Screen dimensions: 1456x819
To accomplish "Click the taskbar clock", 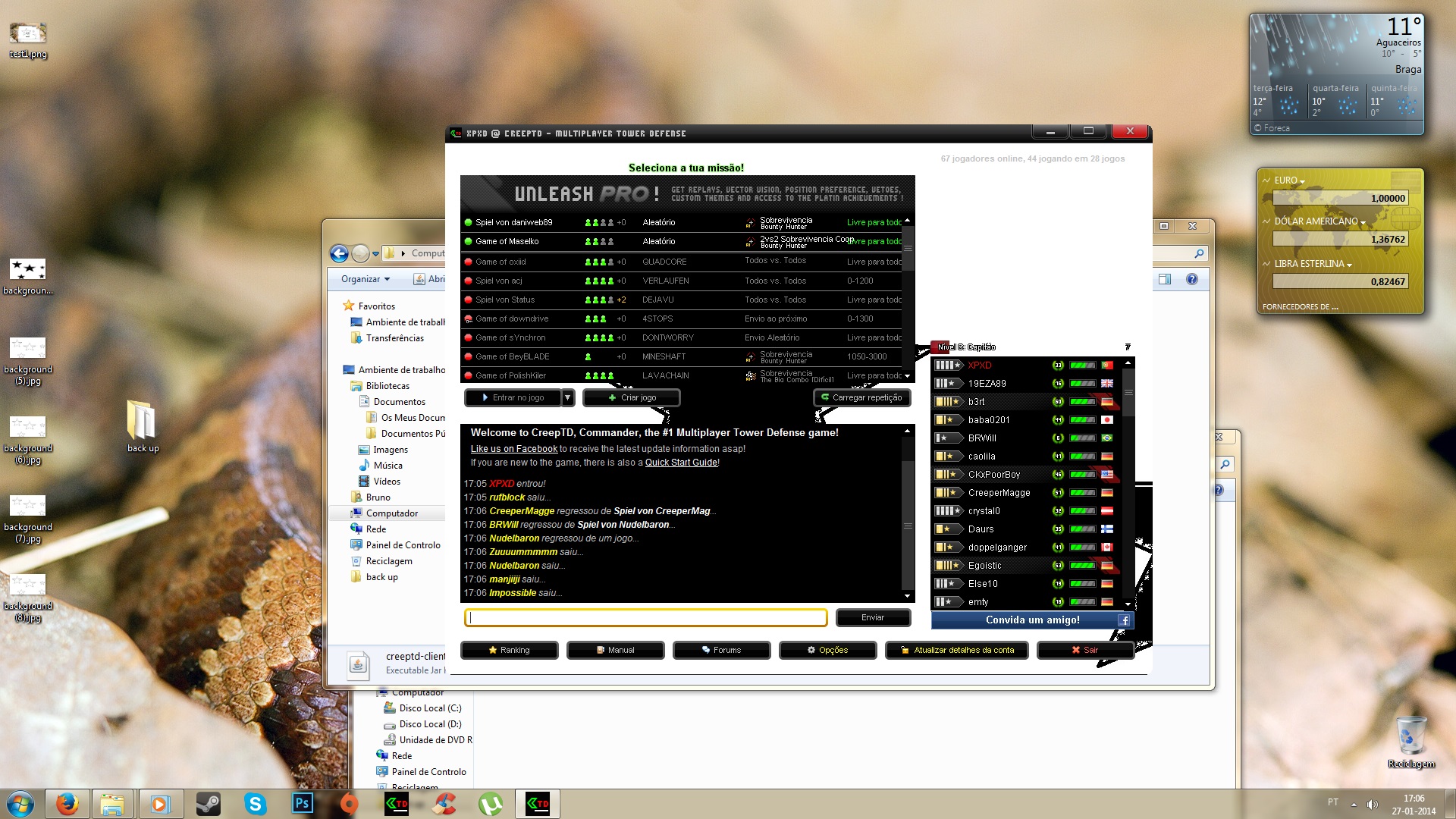I will 1414,804.
